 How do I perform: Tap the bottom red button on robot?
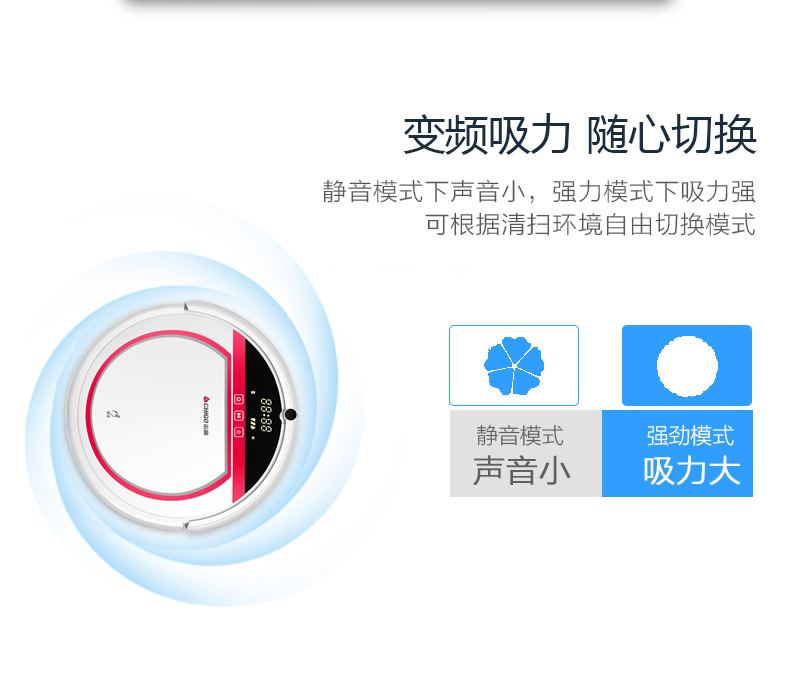coord(239,432)
